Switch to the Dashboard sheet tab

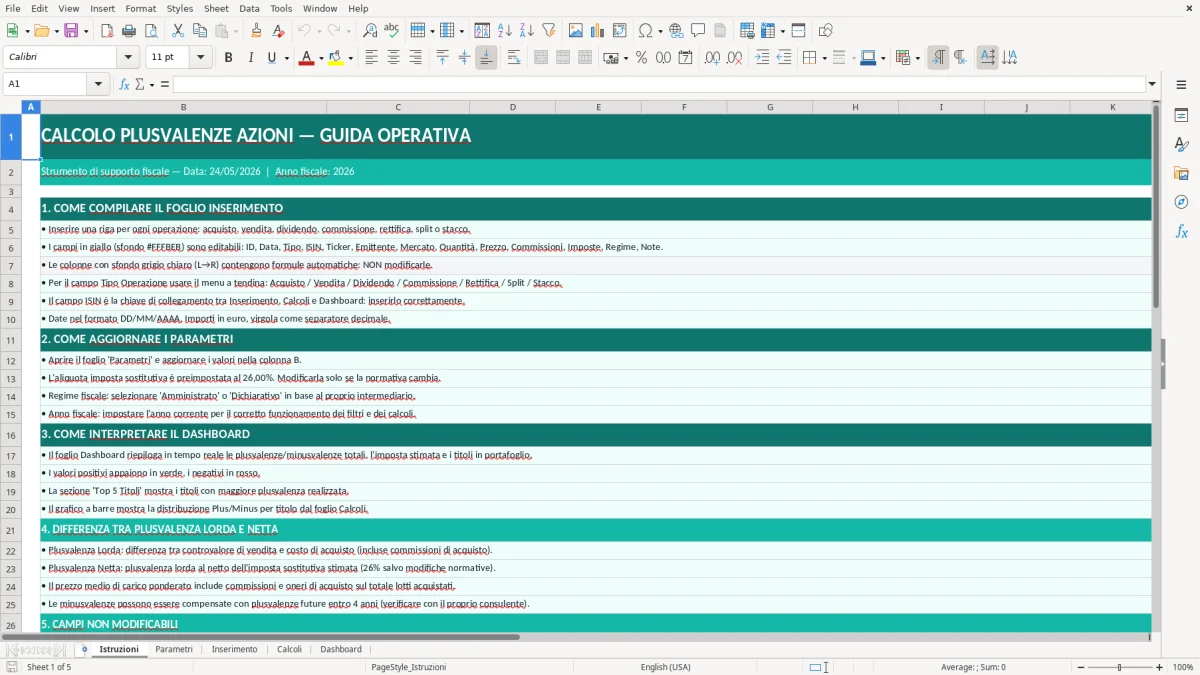[341, 649]
